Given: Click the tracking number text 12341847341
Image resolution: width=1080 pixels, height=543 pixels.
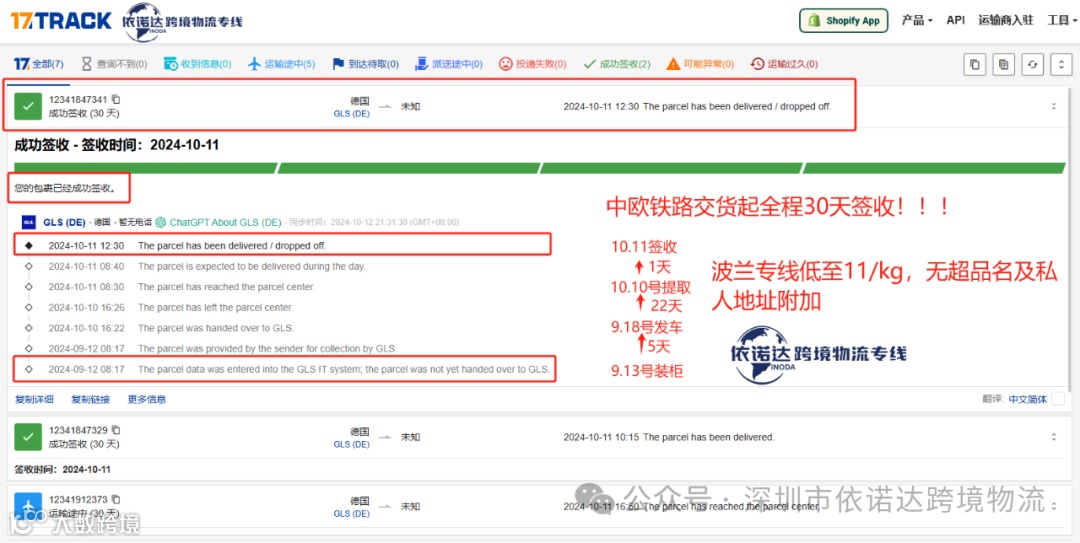Looking at the screenshot, I should (78, 99).
